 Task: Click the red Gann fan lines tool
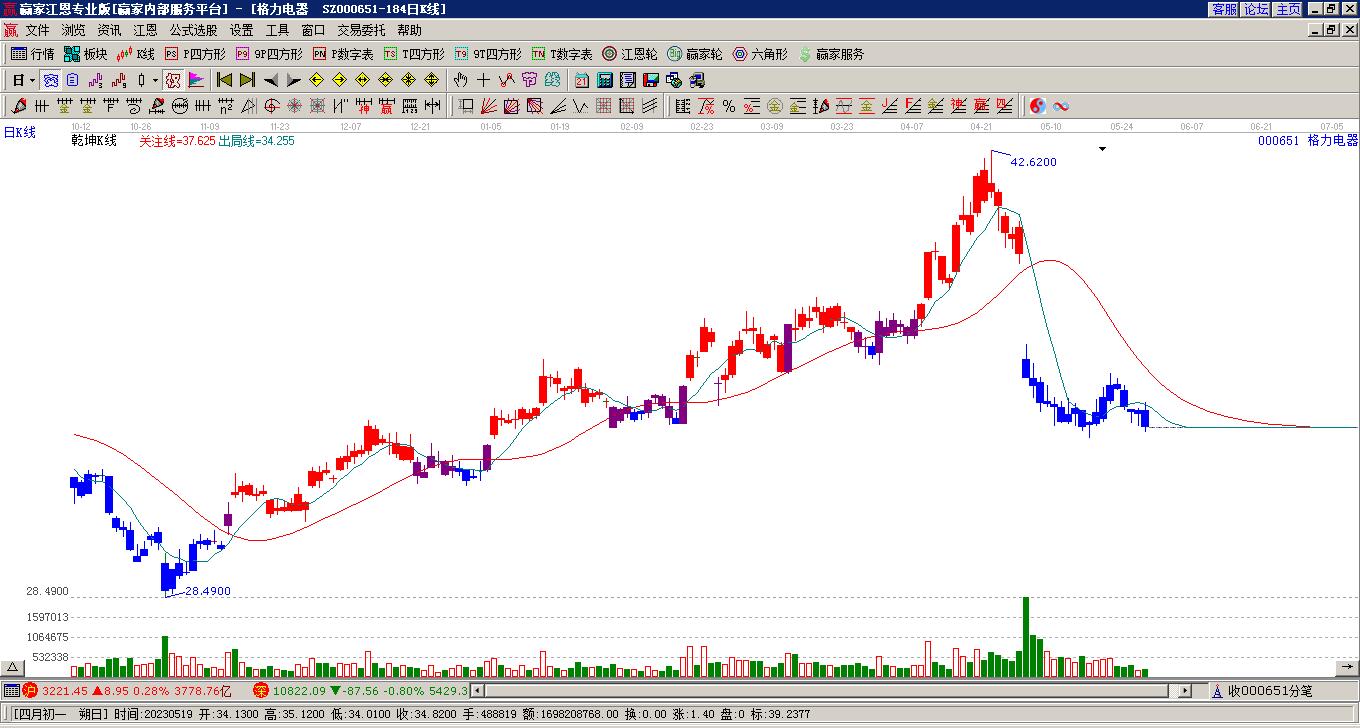(489, 106)
